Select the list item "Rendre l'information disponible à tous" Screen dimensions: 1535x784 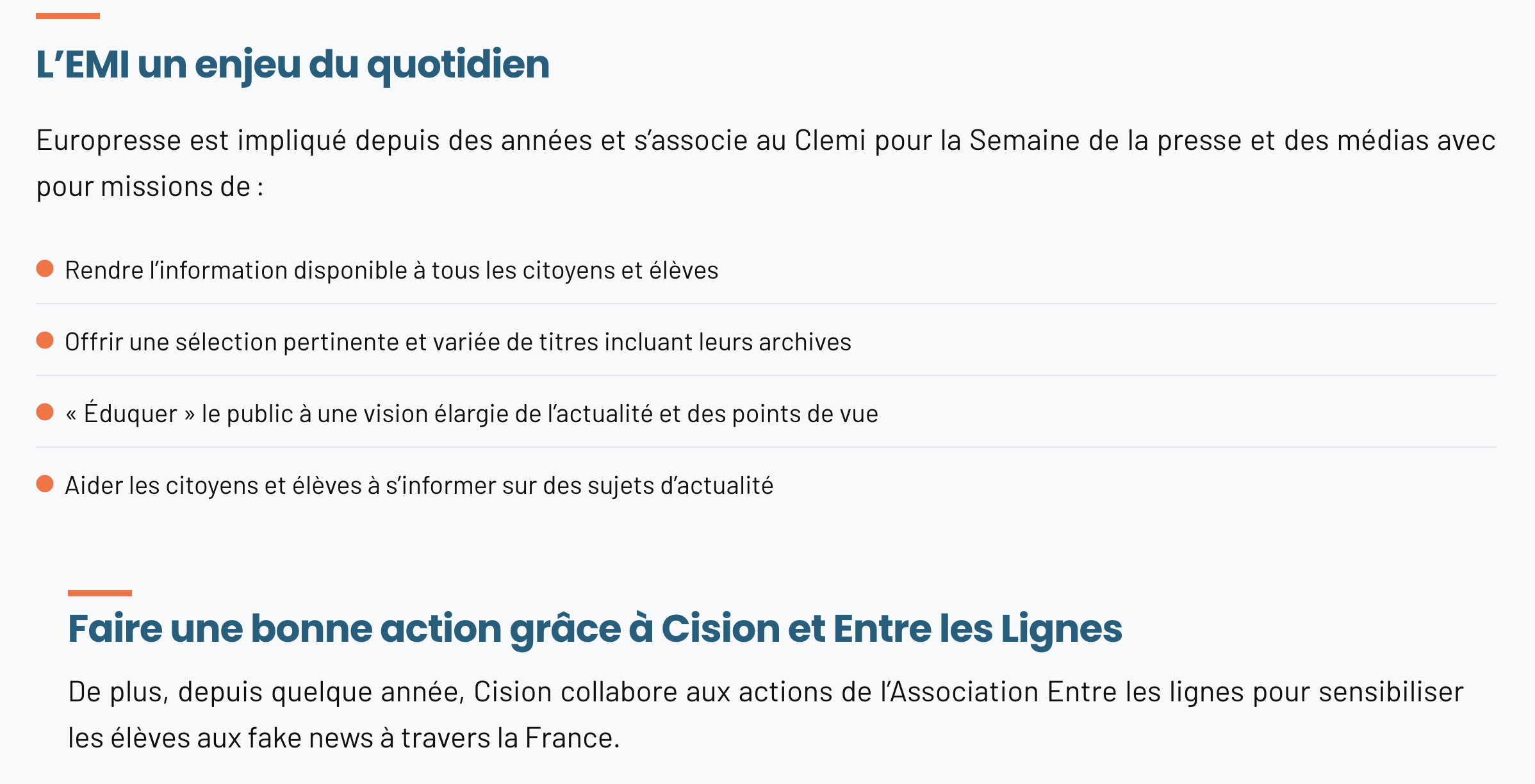pos(391,270)
